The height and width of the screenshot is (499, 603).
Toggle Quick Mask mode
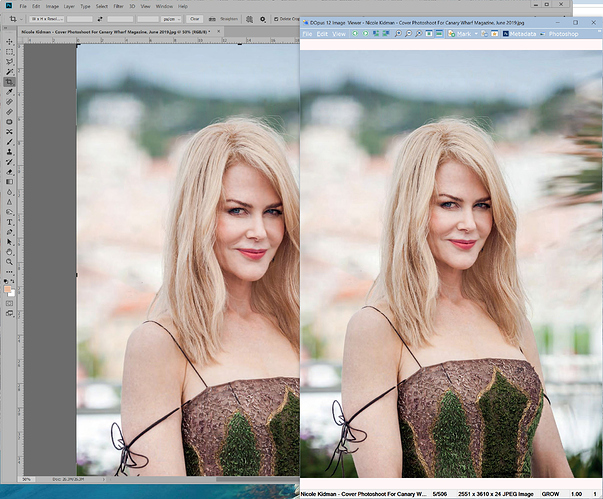tap(9, 303)
